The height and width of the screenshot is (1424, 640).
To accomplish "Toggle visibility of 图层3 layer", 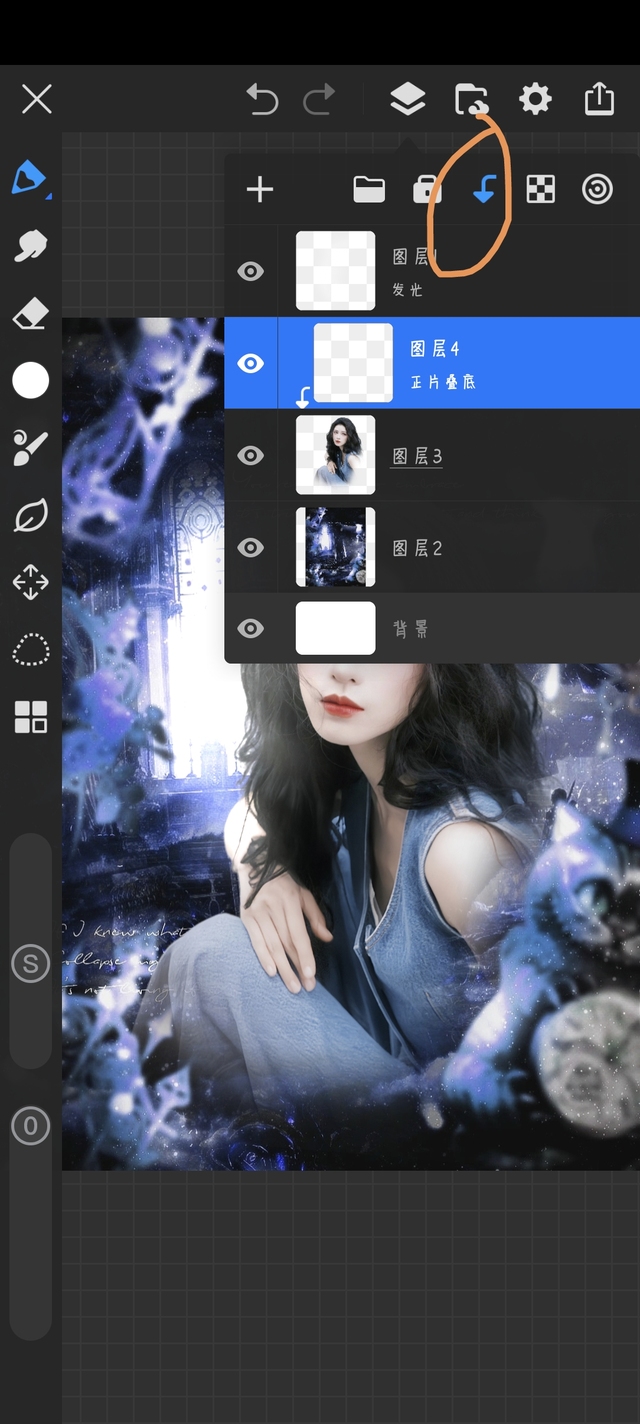I will click(251, 455).
